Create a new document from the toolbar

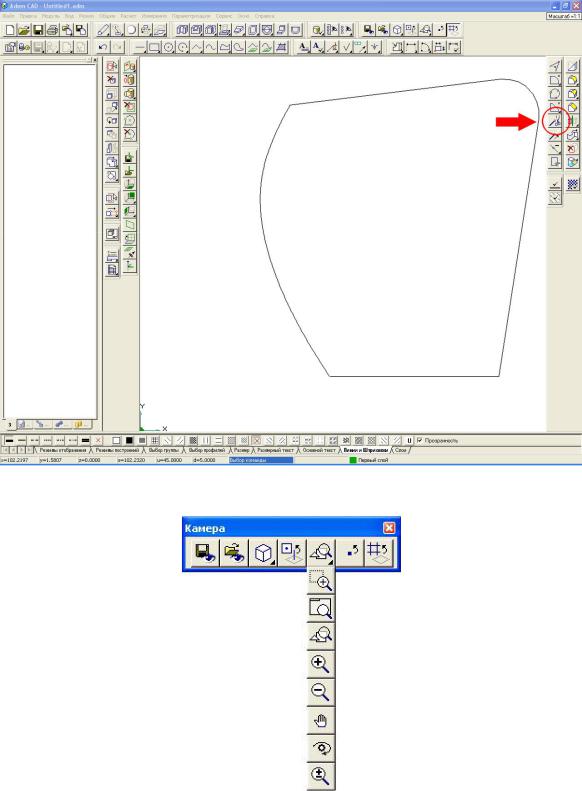pyautogui.click(x=10, y=30)
